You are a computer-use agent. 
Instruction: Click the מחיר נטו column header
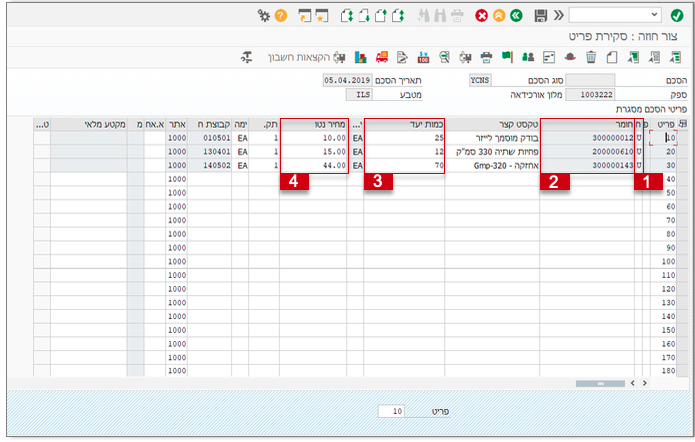313,125
